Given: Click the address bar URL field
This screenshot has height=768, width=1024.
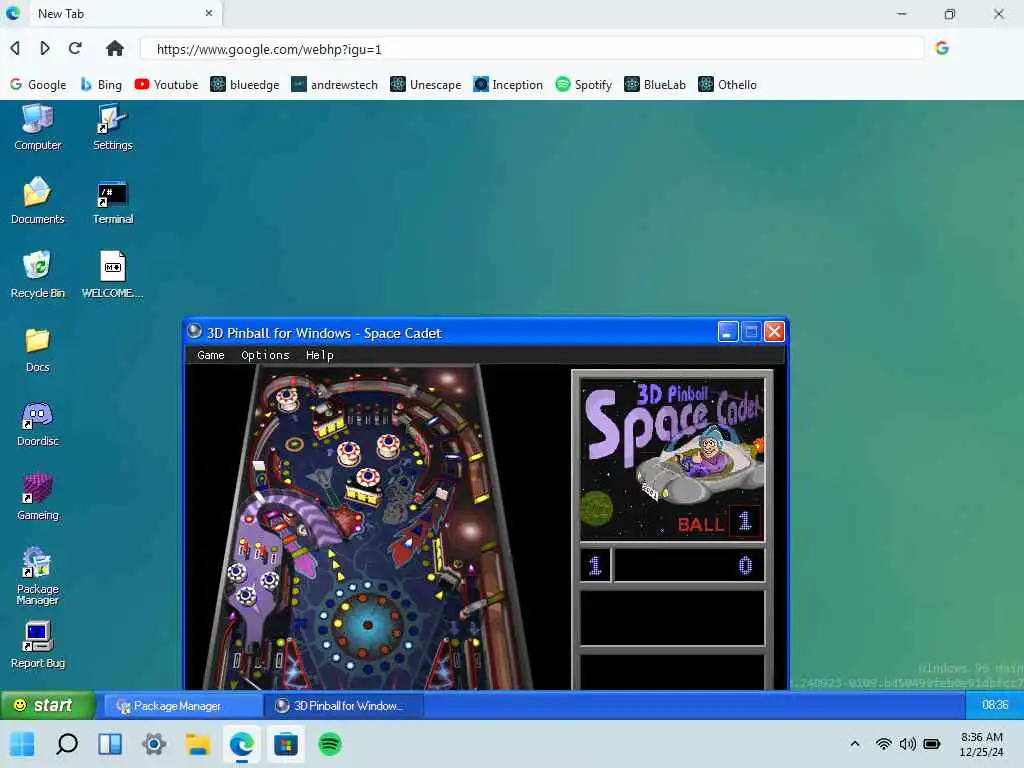Looking at the screenshot, I should (x=532, y=49).
